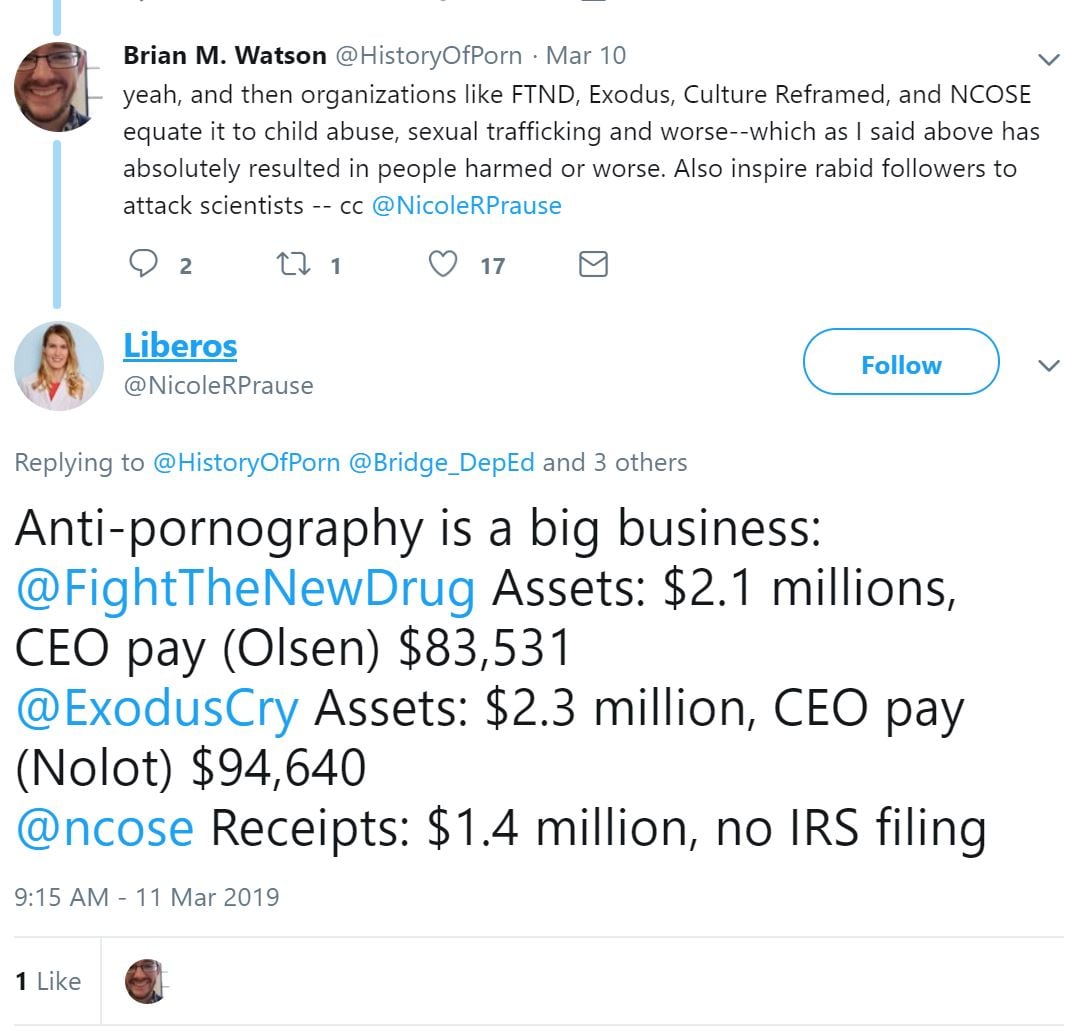Expand options chevron on Brian's tweet
The height and width of the screenshot is (1036, 1088).
click(x=1049, y=59)
